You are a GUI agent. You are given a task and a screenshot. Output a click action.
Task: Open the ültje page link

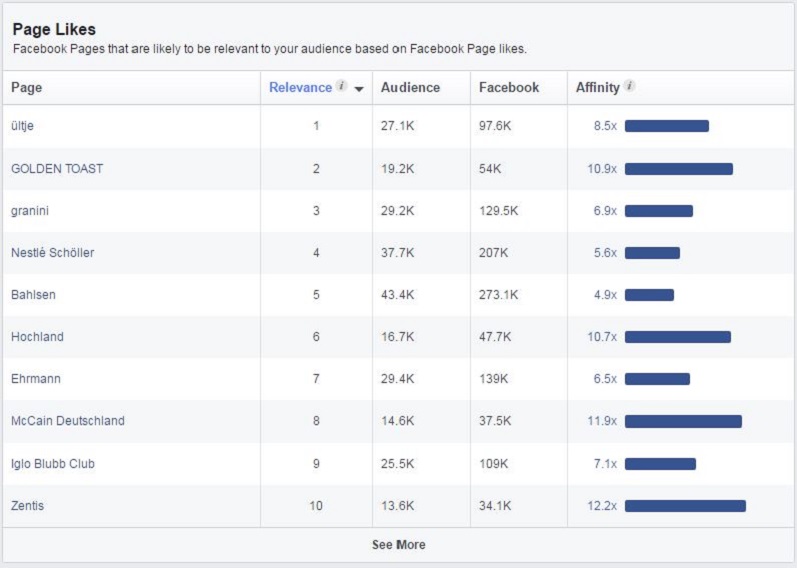[22, 126]
